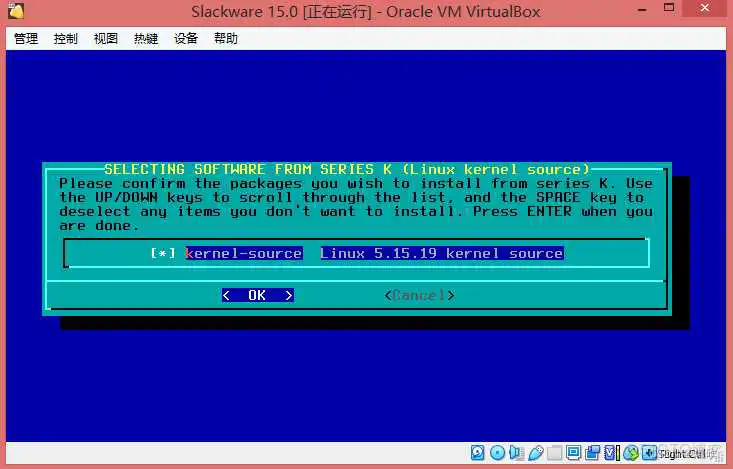Click the text line starting 'the UP/DOWN keys'
This screenshot has width=733, height=469.
[x=351, y=197]
